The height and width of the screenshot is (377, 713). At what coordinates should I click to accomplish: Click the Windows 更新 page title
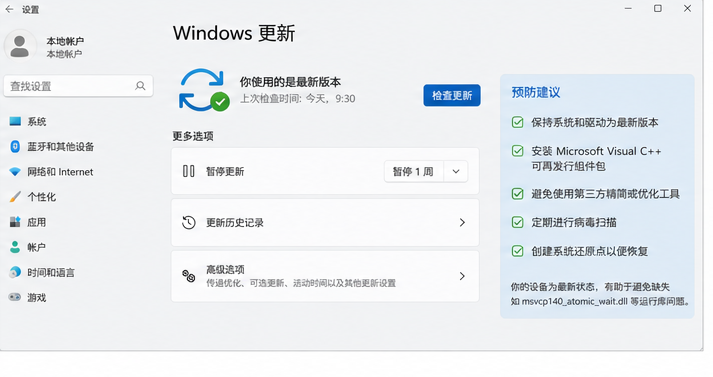234,33
